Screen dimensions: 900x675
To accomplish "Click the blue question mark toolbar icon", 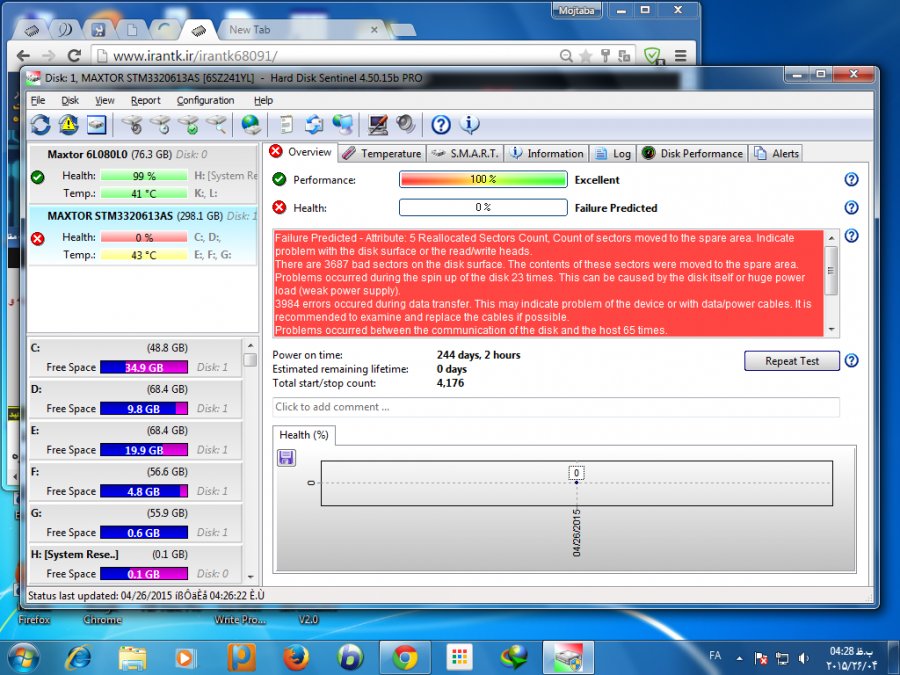I will 441,125.
